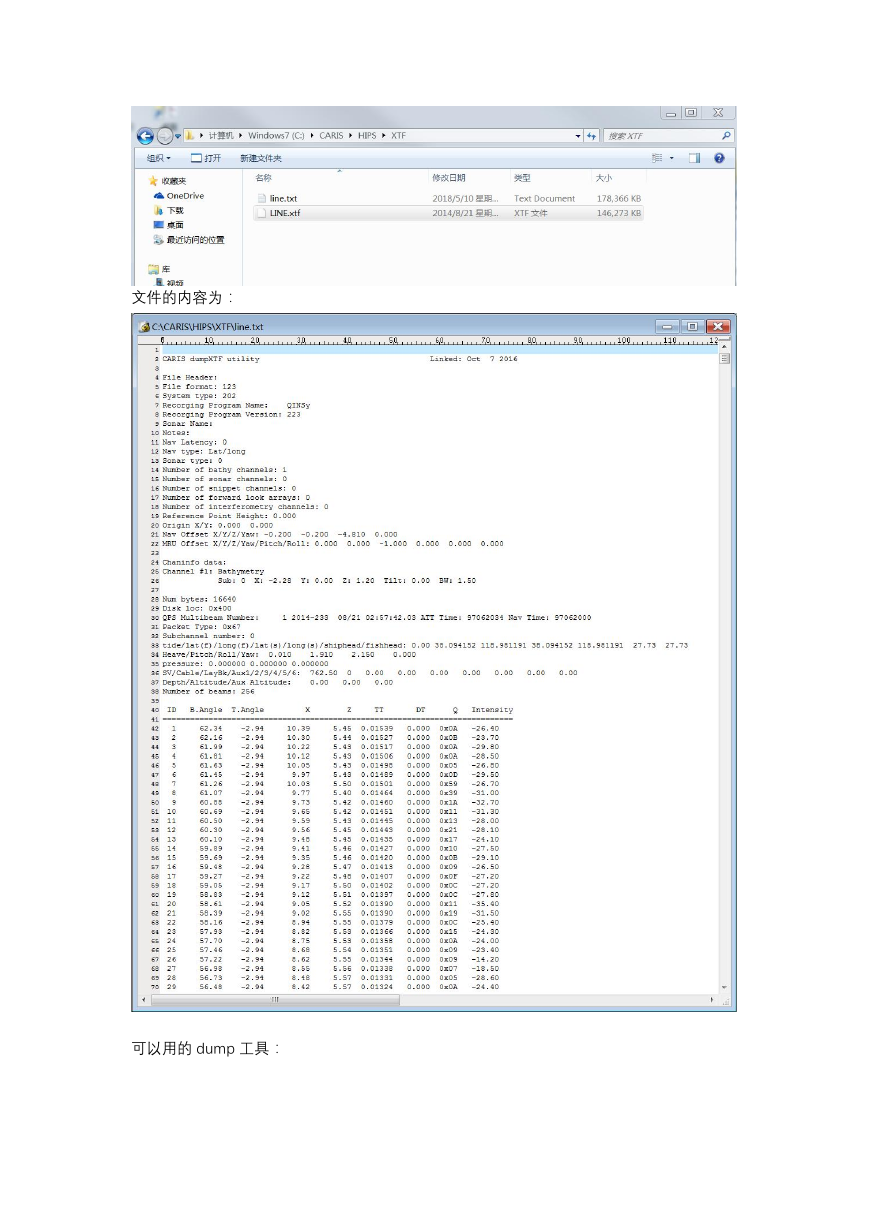Click the 'Intensity' column heading text
This screenshot has width=869, height=1228.
[x=492, y=710]
